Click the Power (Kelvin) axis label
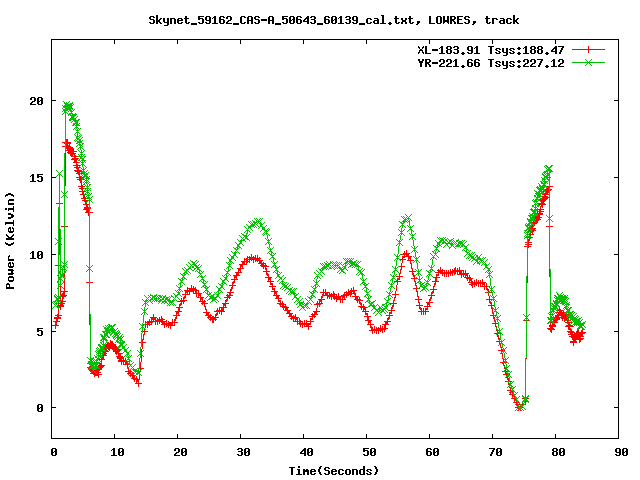Viewport: 640px width, 480px height. click(10, 241)
